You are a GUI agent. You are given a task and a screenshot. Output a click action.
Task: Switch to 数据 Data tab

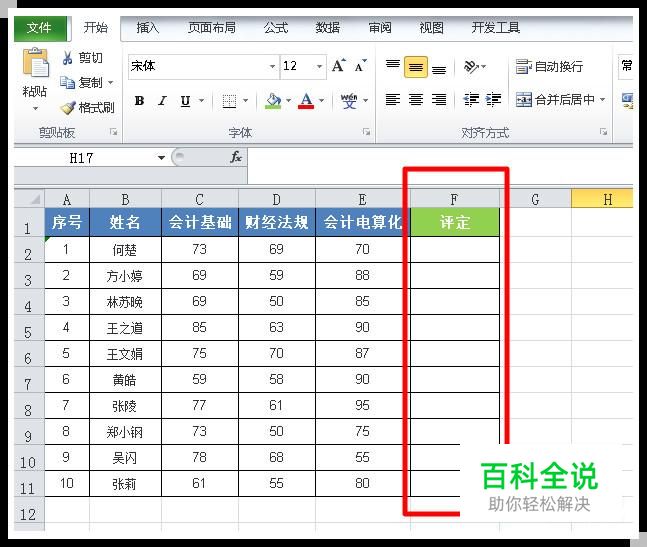point(328,28)
